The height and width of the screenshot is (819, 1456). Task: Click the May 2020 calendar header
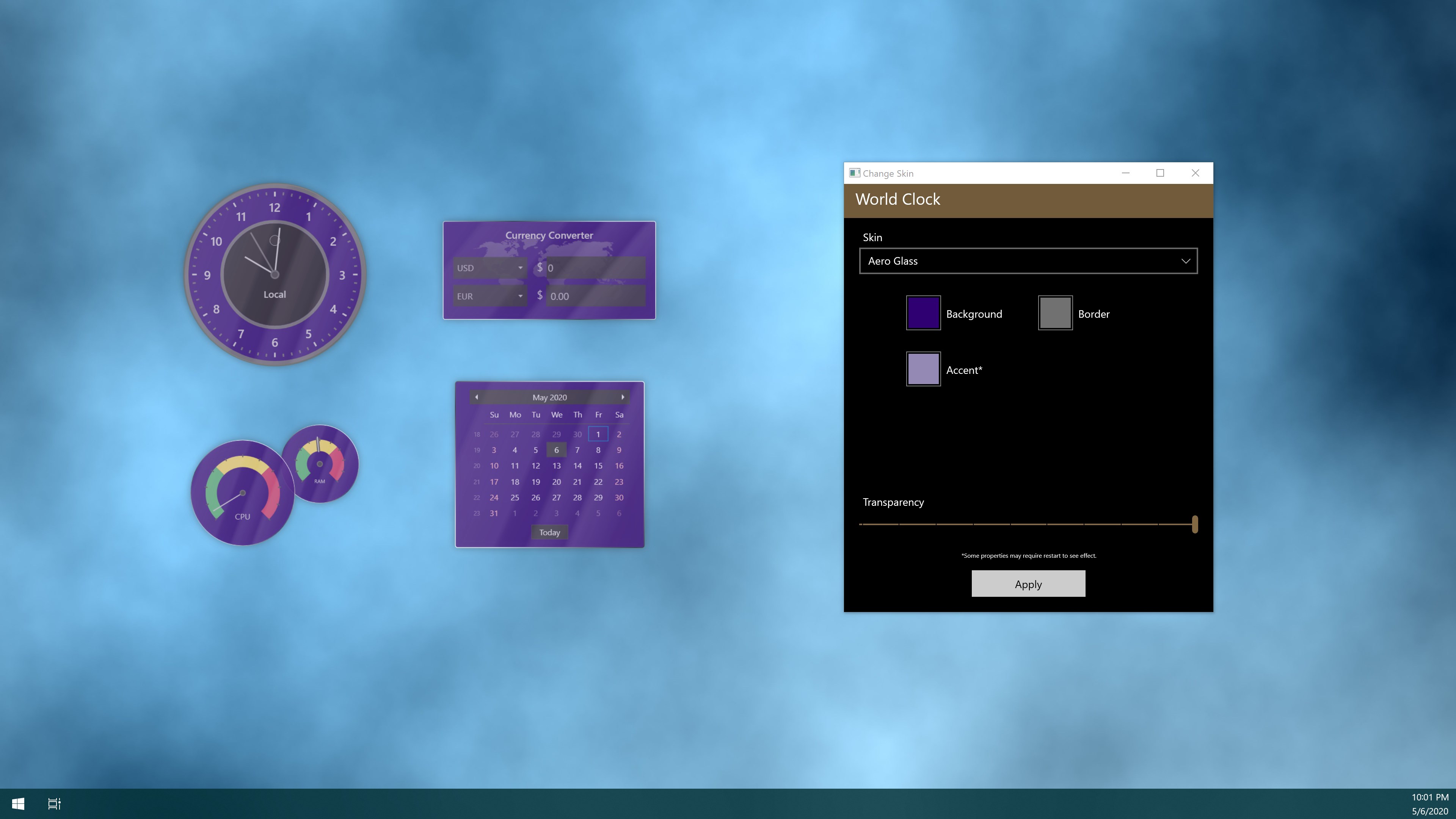point(549,397)
